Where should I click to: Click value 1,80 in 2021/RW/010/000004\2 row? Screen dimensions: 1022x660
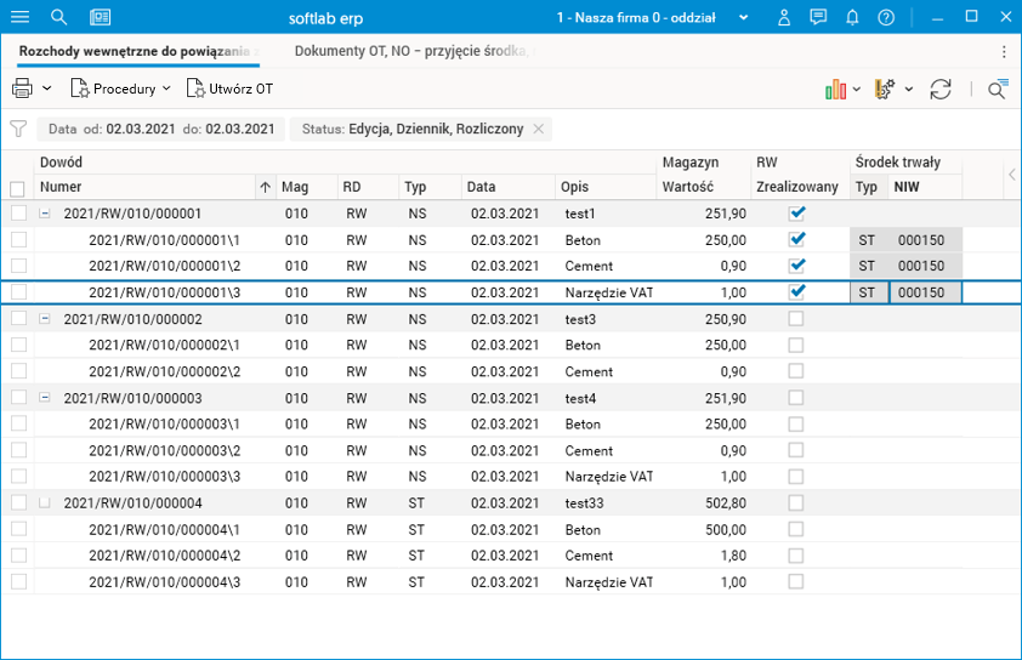[x=734, y=556]
